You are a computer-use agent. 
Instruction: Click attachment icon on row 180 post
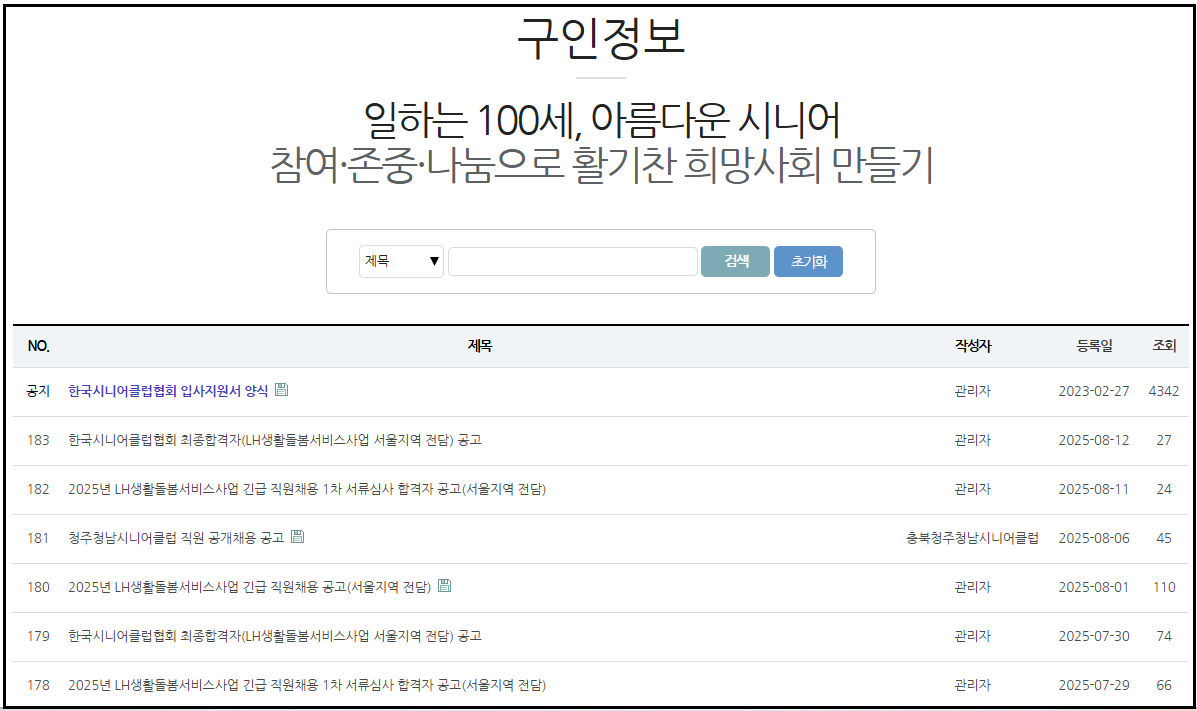tap(444, 586)
